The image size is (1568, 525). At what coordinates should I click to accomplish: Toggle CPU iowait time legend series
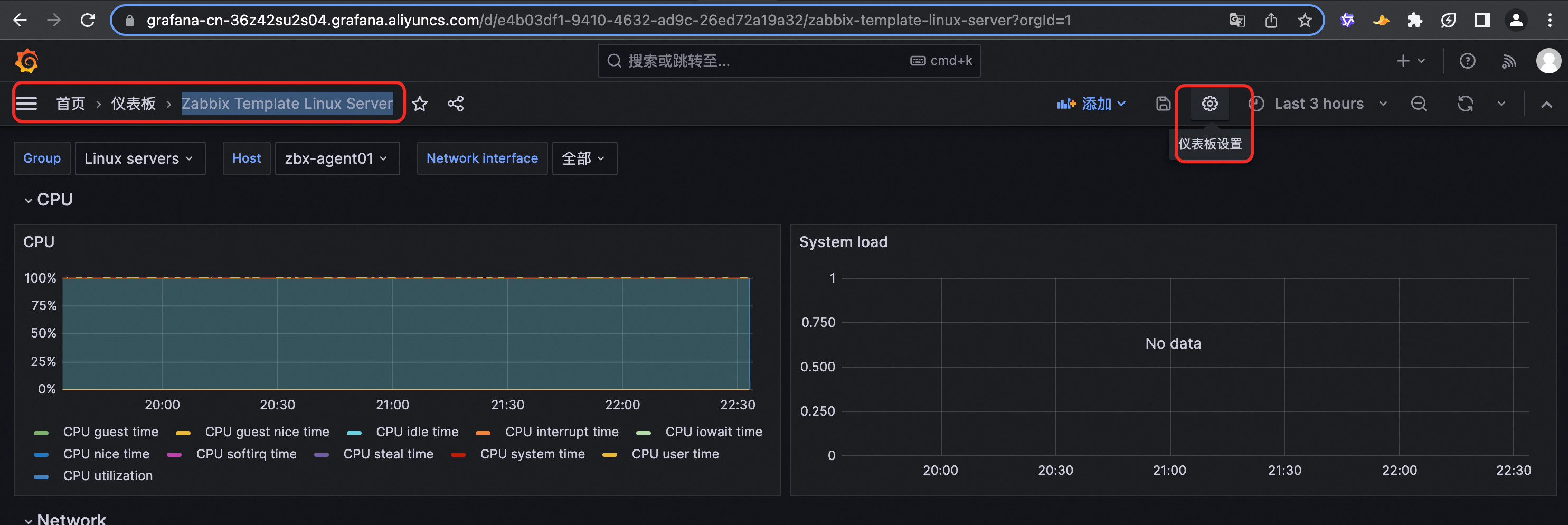[713, 432]
